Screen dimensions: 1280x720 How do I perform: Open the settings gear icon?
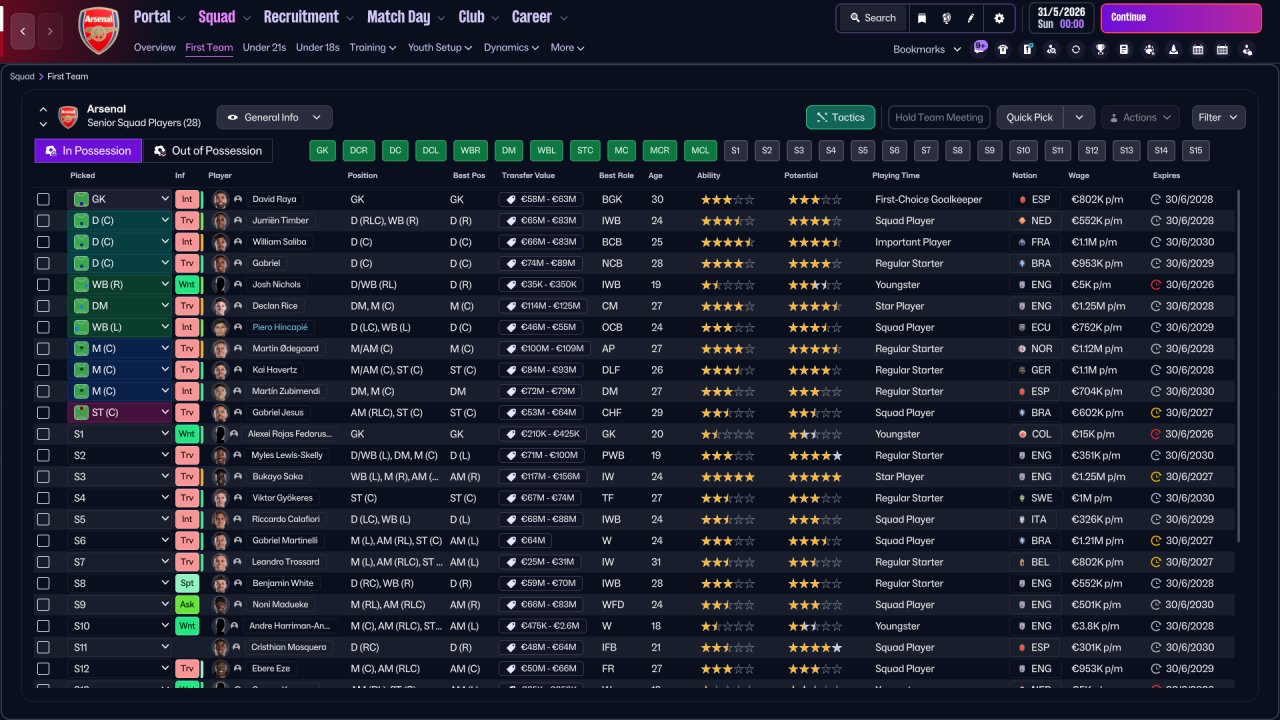click(999, 18)
